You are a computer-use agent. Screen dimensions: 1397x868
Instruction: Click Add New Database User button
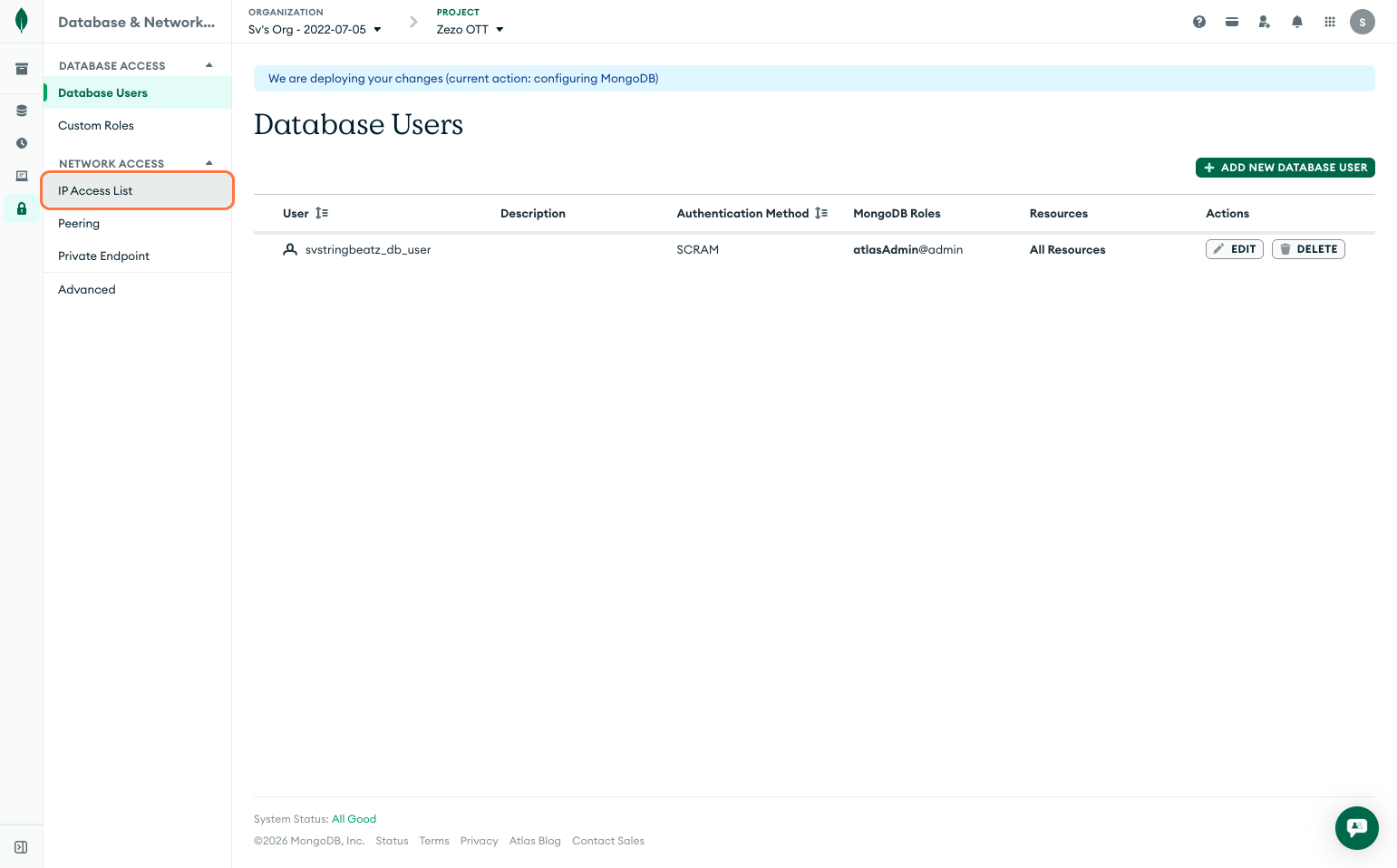(1285, 168)
